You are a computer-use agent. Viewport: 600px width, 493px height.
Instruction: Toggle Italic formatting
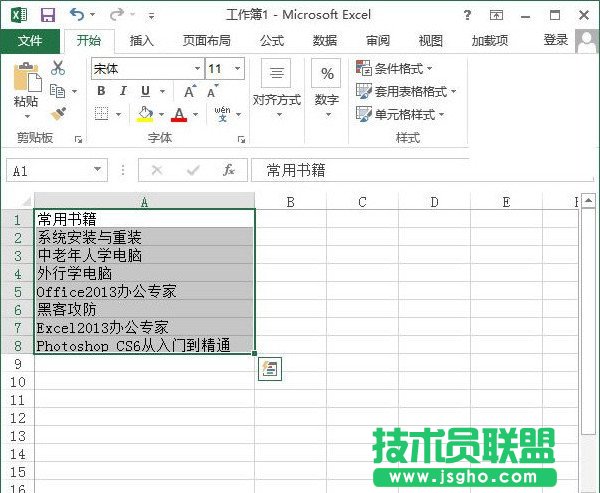click(x=123, y=91)
